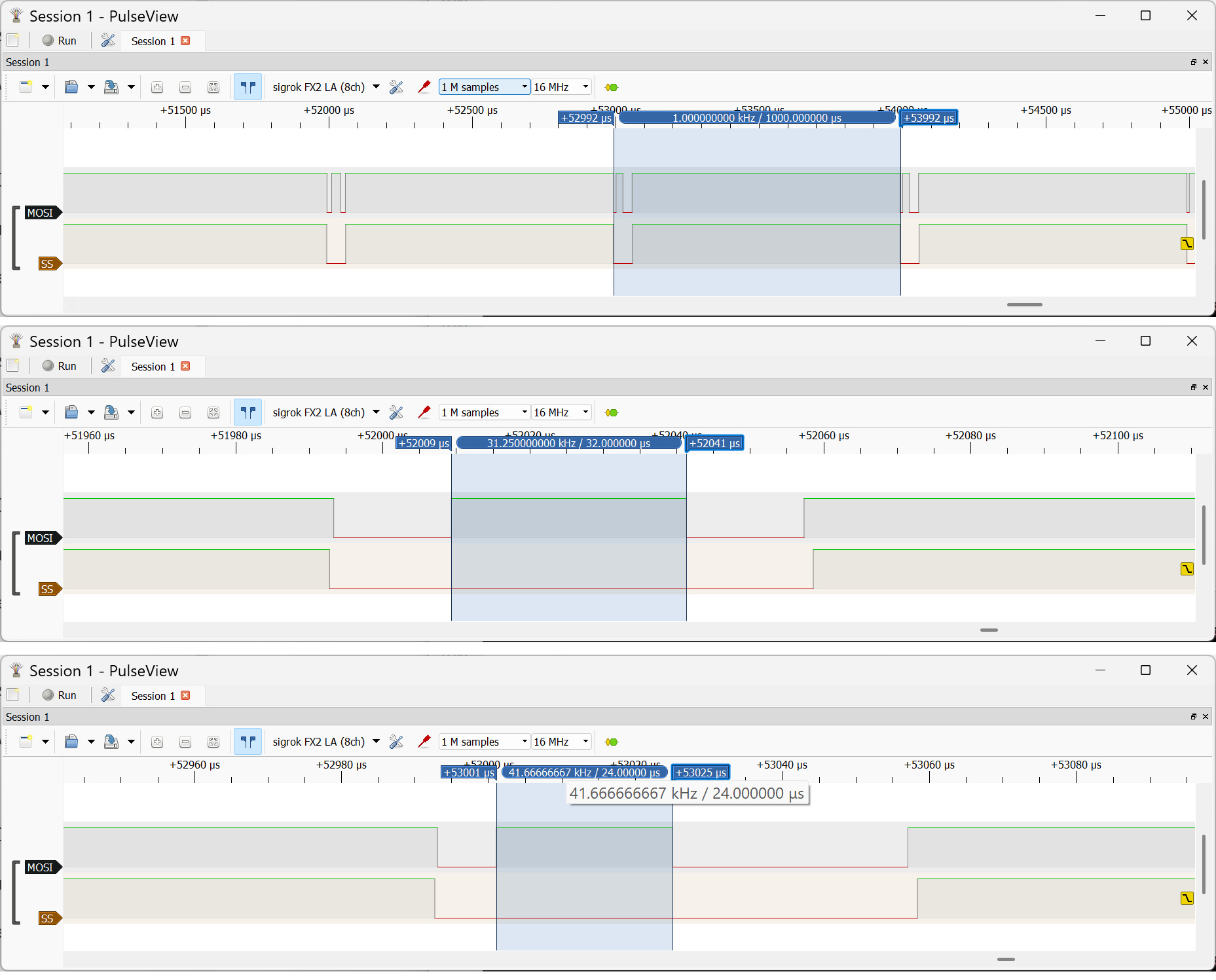Click save file icon in top window
1216x980 pixels.
pos(111,87)
